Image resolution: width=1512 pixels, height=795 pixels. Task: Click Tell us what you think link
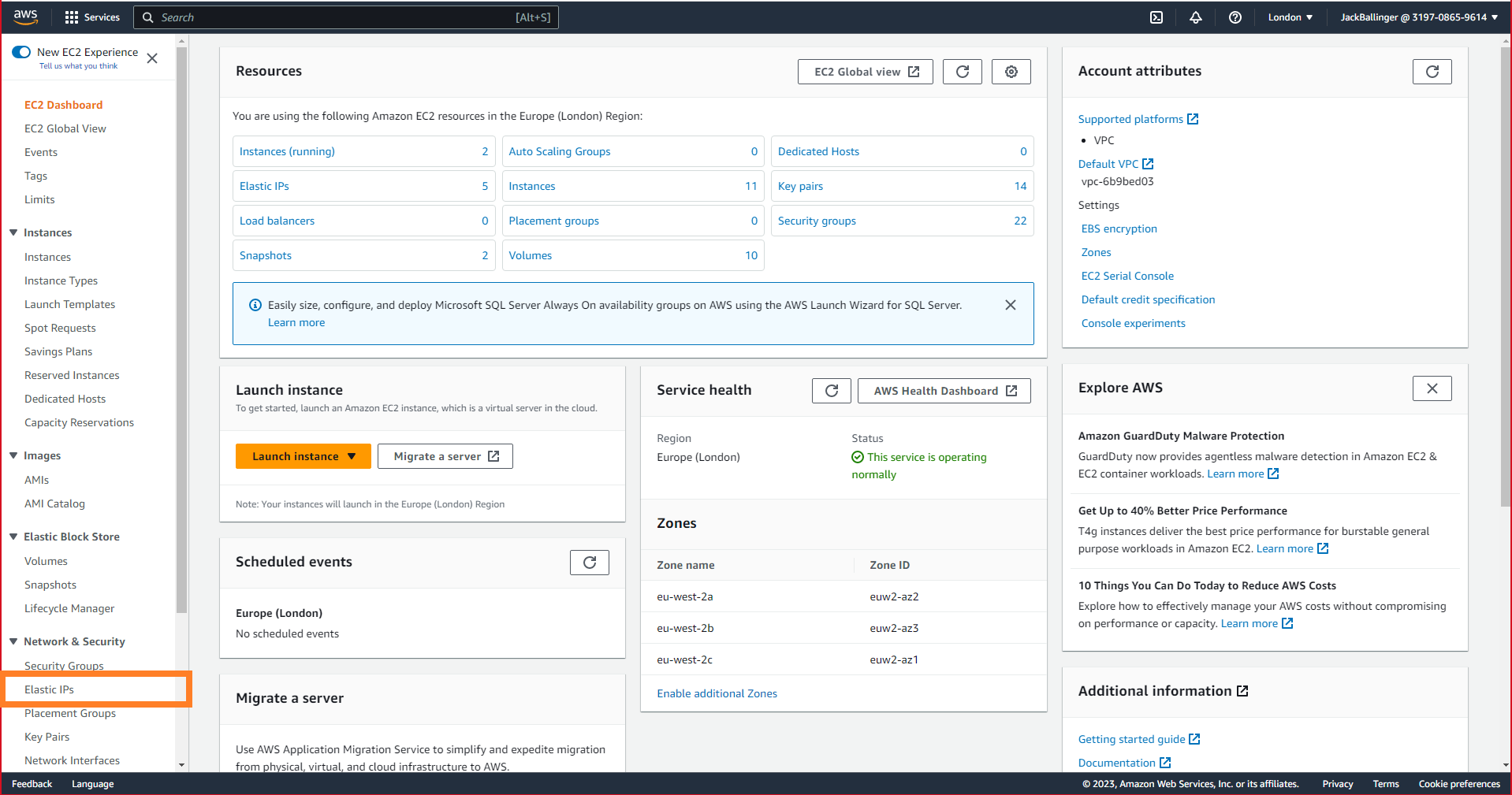click(x=78, y=66)
